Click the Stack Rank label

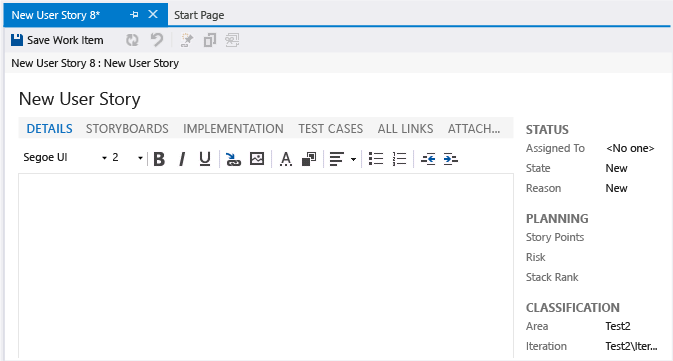point(552,277)
